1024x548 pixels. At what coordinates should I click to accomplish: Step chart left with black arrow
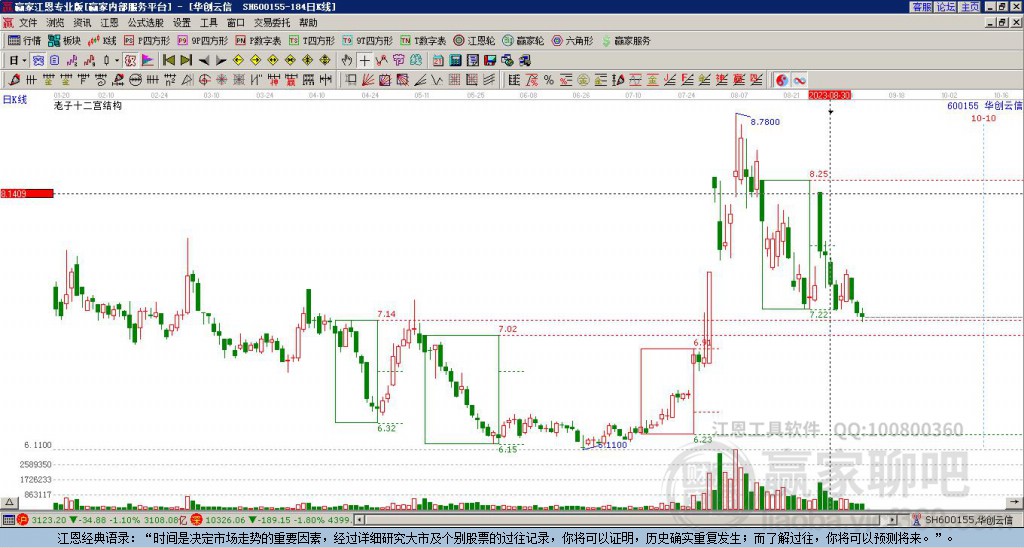(204, 60)
